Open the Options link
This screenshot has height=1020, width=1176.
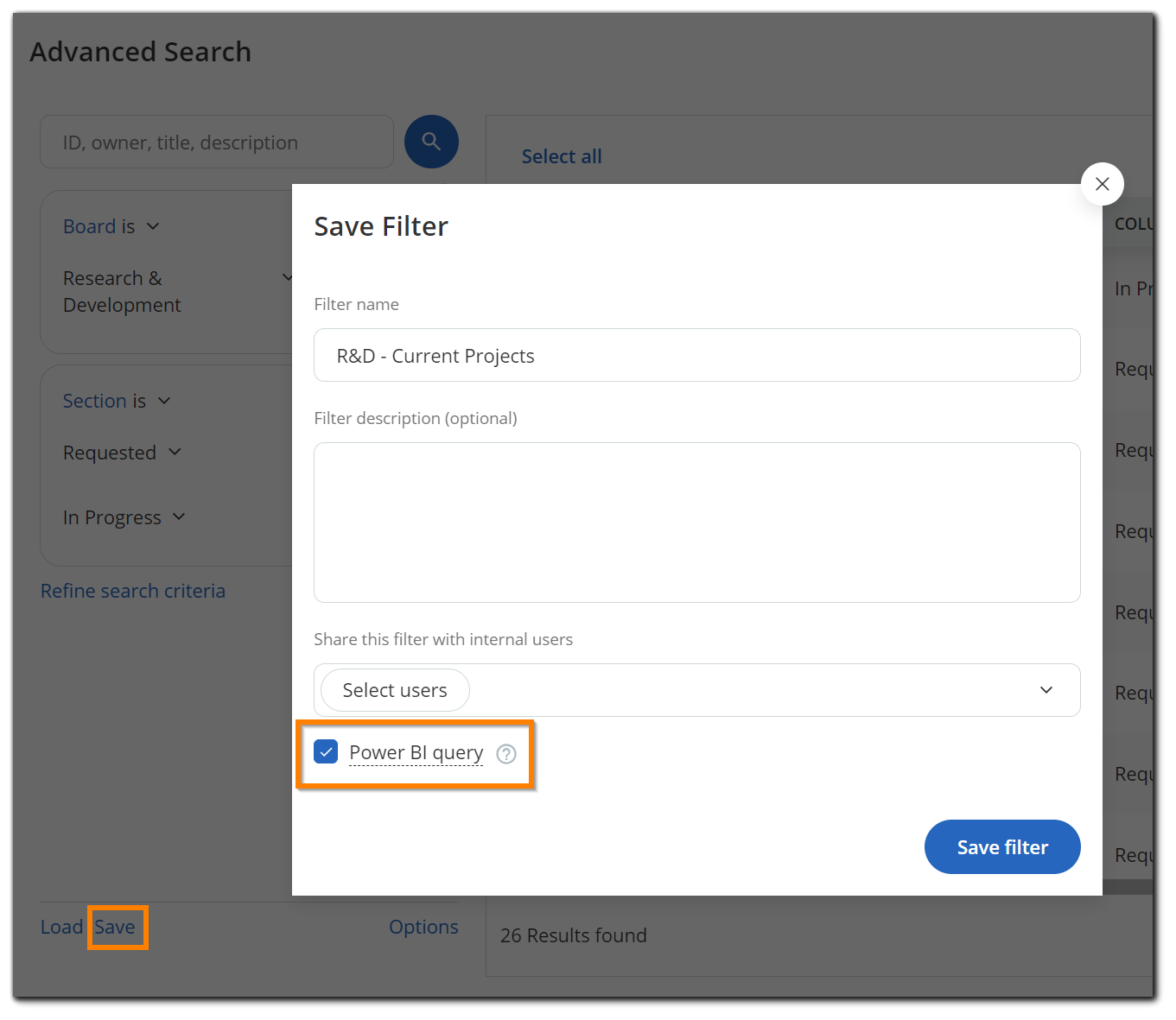[423, 927]
